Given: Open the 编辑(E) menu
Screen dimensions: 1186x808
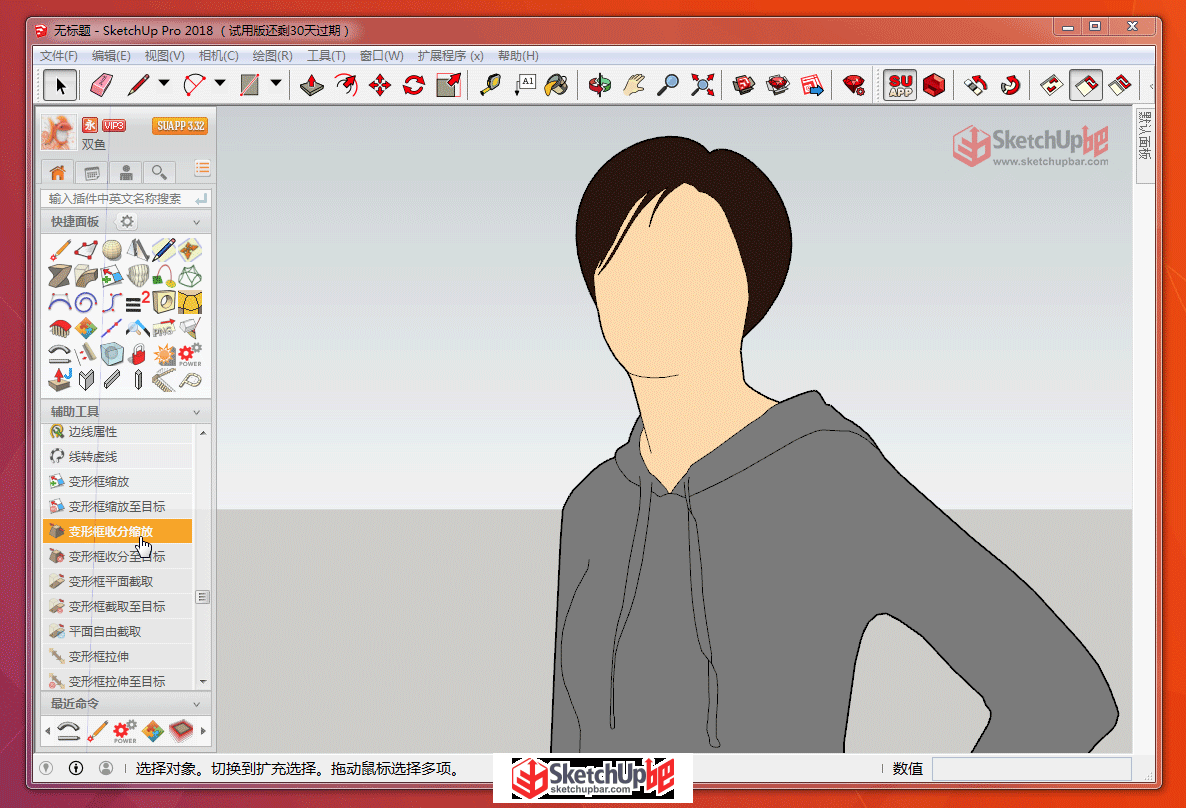Looking at the screenshot, I should 110,56.
